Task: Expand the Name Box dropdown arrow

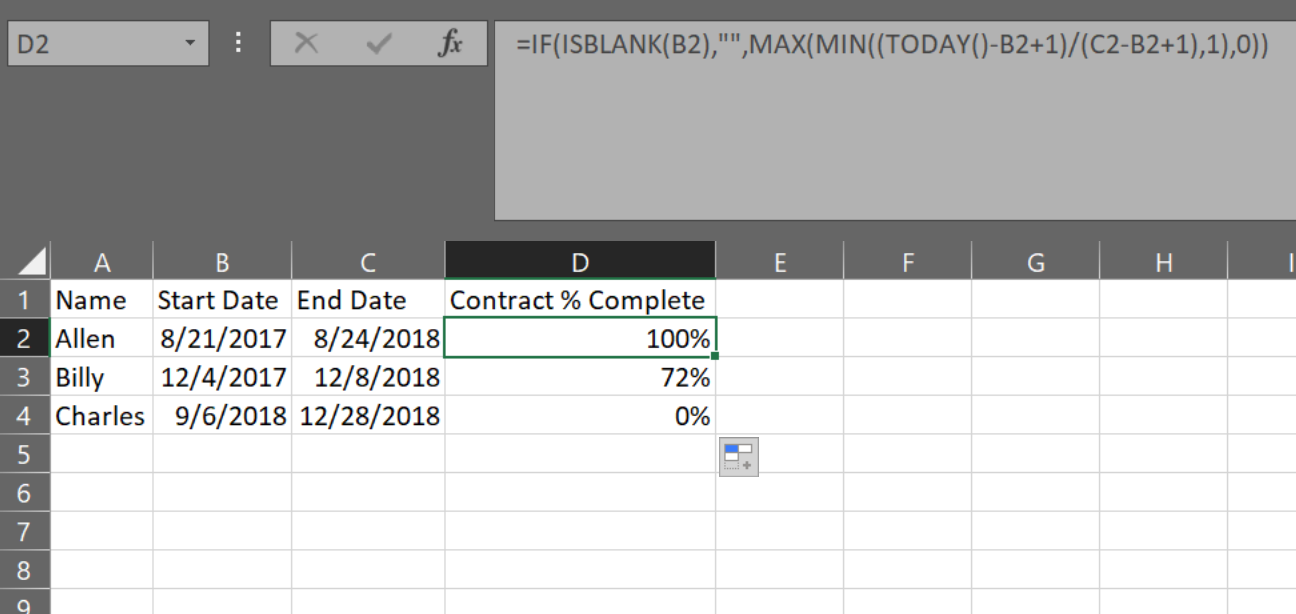Action: pyautogui.click(x=189, y=44)
